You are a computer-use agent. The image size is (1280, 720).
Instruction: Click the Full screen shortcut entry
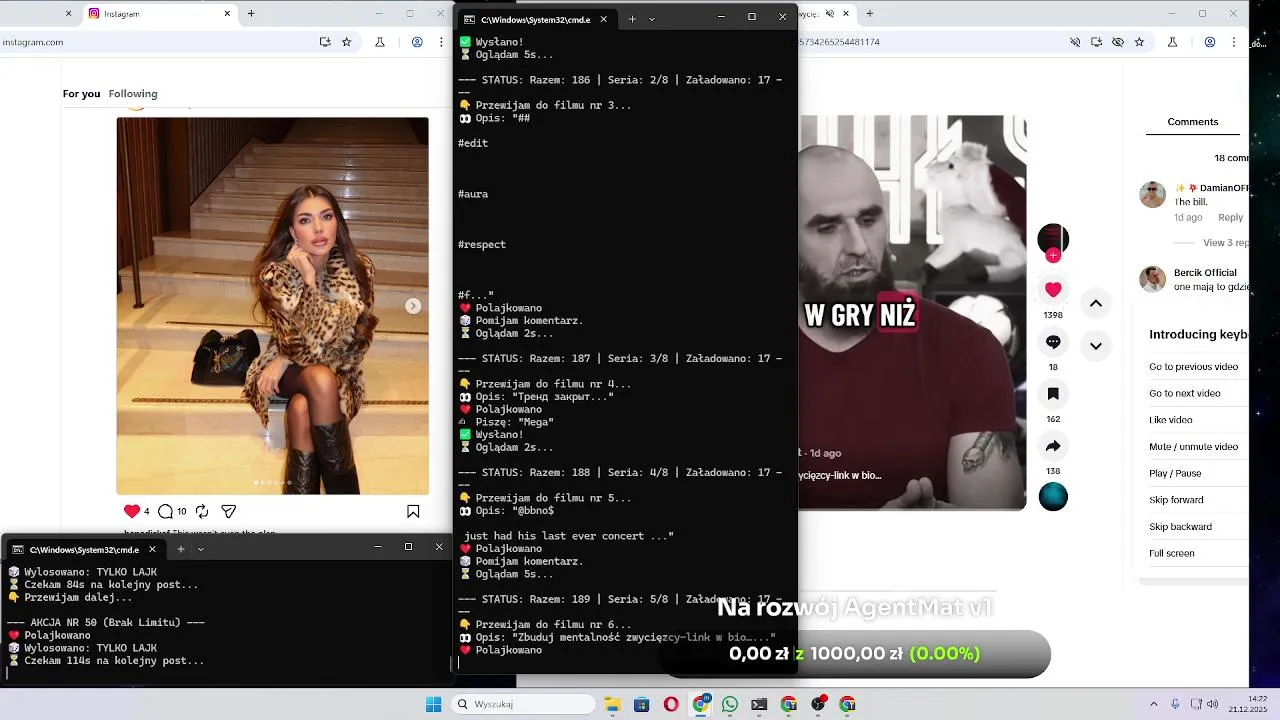(1172, 553)
